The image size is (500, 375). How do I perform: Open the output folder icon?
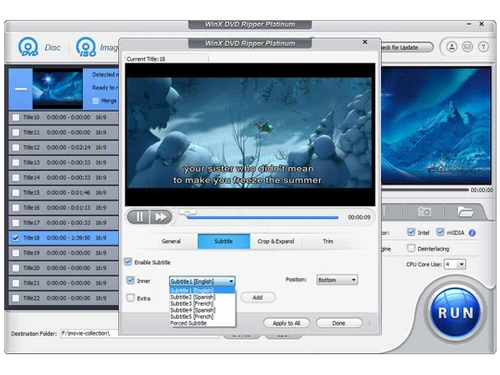point(465,211)
